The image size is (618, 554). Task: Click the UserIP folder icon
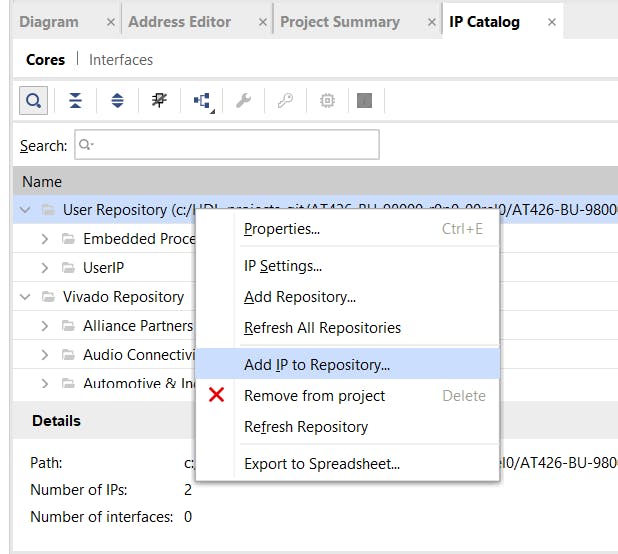coord(69,268)
